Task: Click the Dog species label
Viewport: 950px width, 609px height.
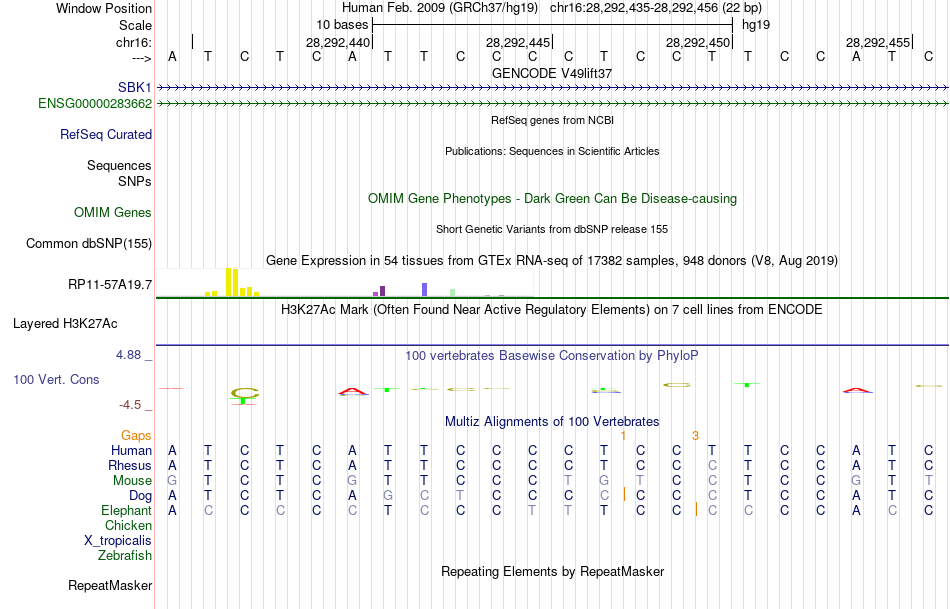Action: pyautogui.click(x=140, y=496)
